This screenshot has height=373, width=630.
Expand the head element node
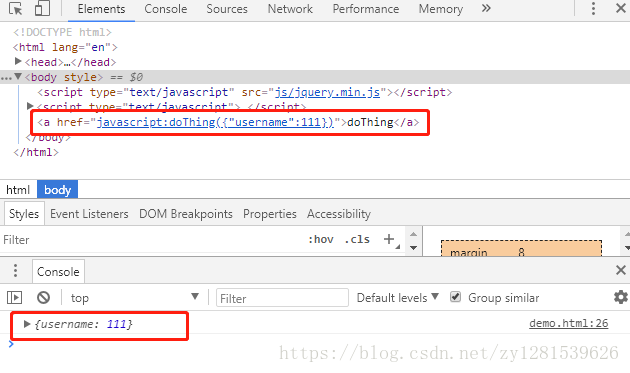[x=18, y=61]
